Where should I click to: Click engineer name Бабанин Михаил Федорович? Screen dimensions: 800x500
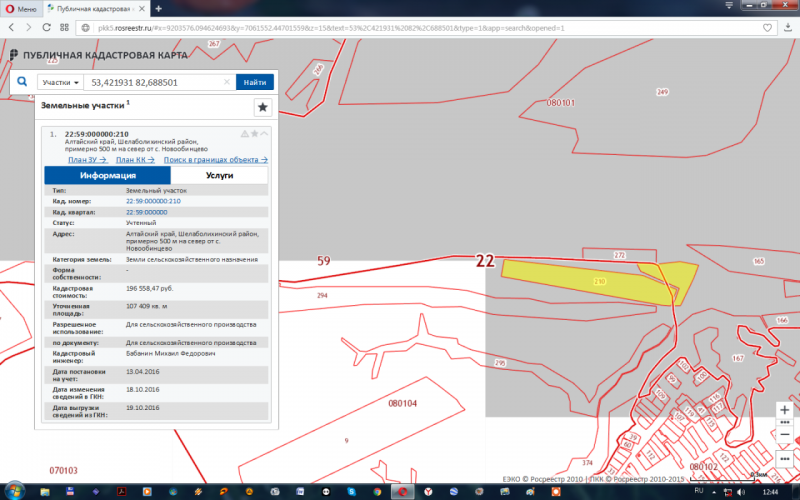click(x=170, y=353)
